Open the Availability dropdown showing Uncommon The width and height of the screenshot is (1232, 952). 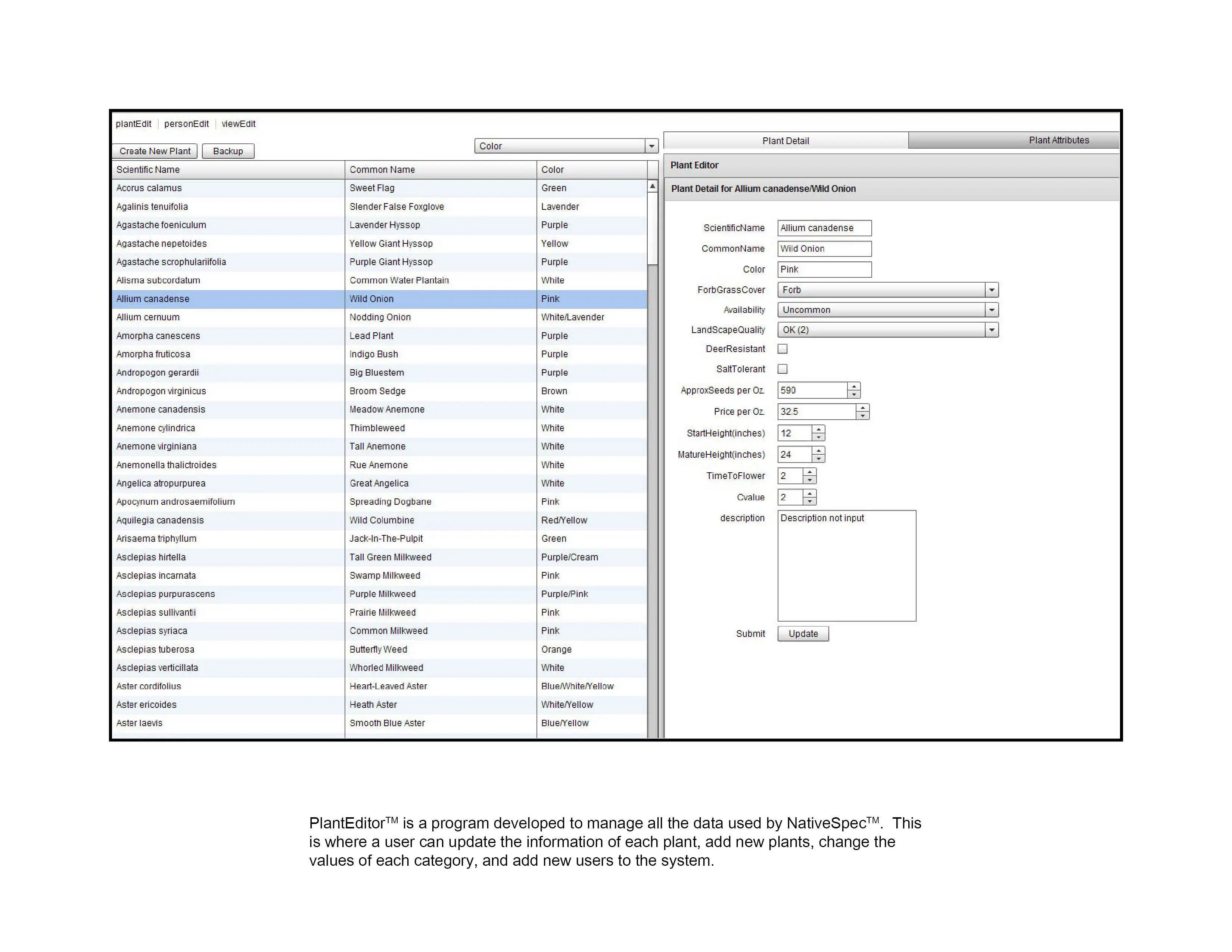pos(888,310)
